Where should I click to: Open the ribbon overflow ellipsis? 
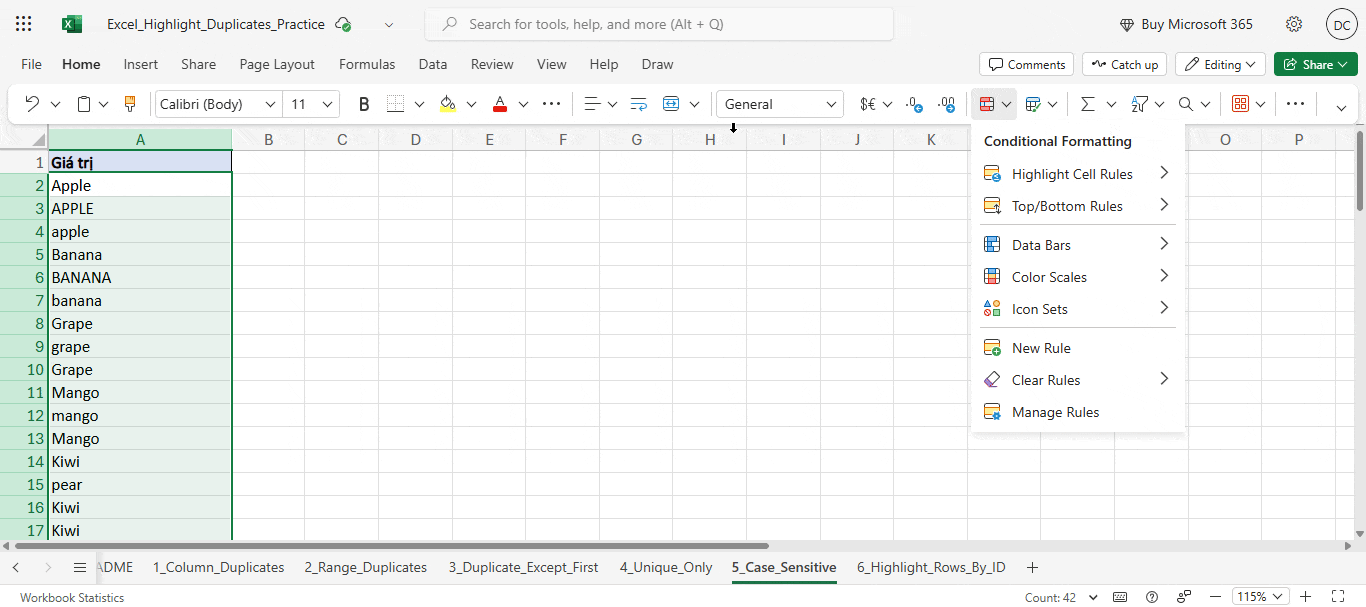[x=1295, y=104]
